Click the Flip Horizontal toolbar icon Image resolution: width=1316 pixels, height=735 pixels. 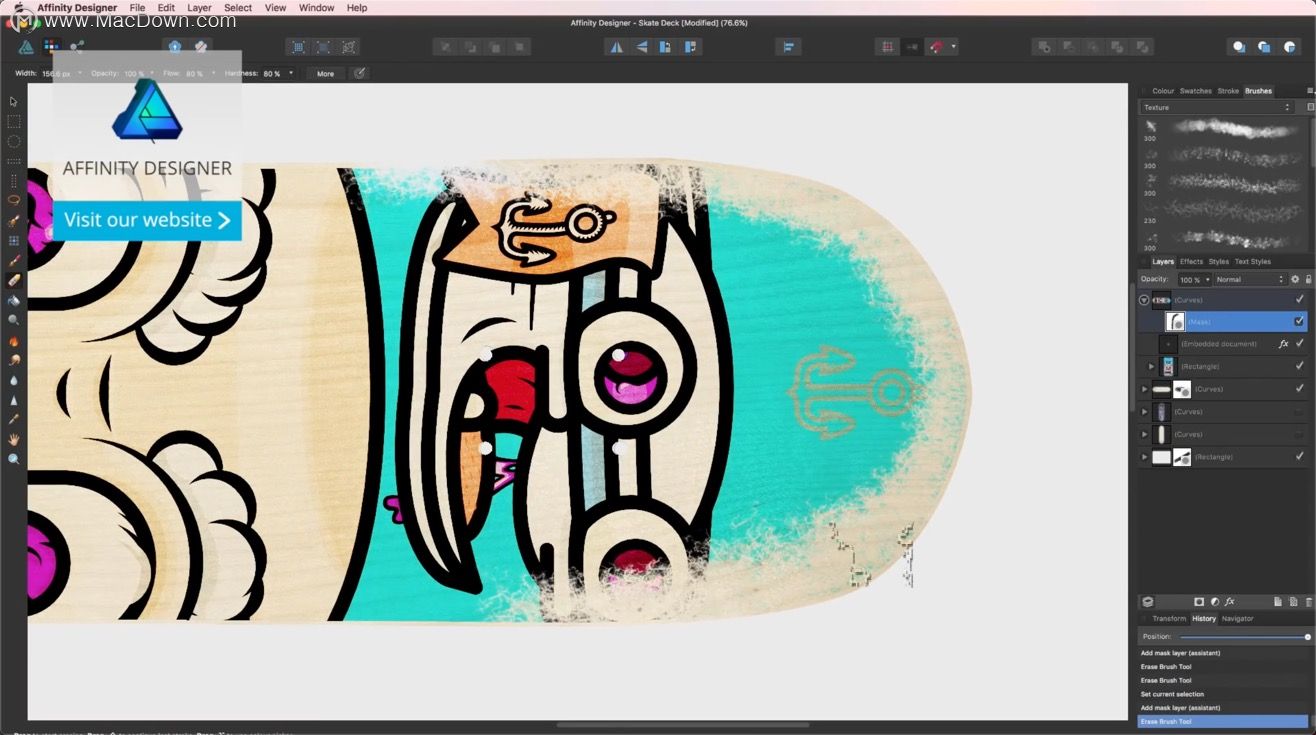click(616, 46)
